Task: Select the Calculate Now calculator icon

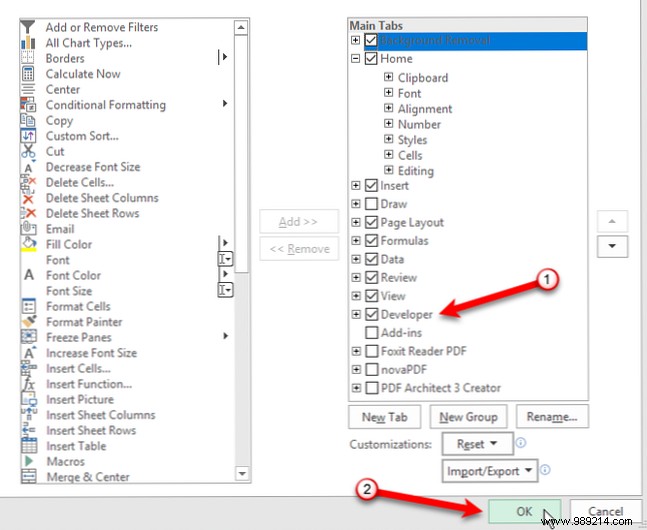Action: 28,73
